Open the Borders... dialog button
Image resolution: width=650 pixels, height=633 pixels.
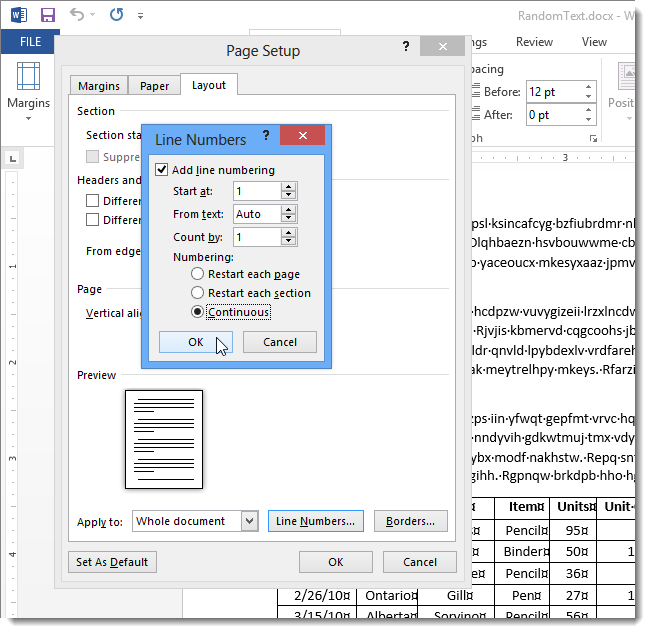click(410, 521)
